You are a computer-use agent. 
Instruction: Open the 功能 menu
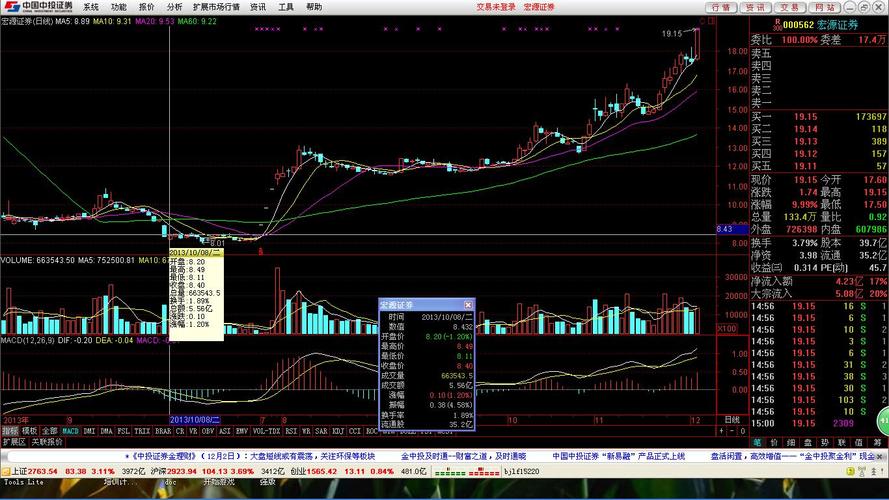click(118, 7)
